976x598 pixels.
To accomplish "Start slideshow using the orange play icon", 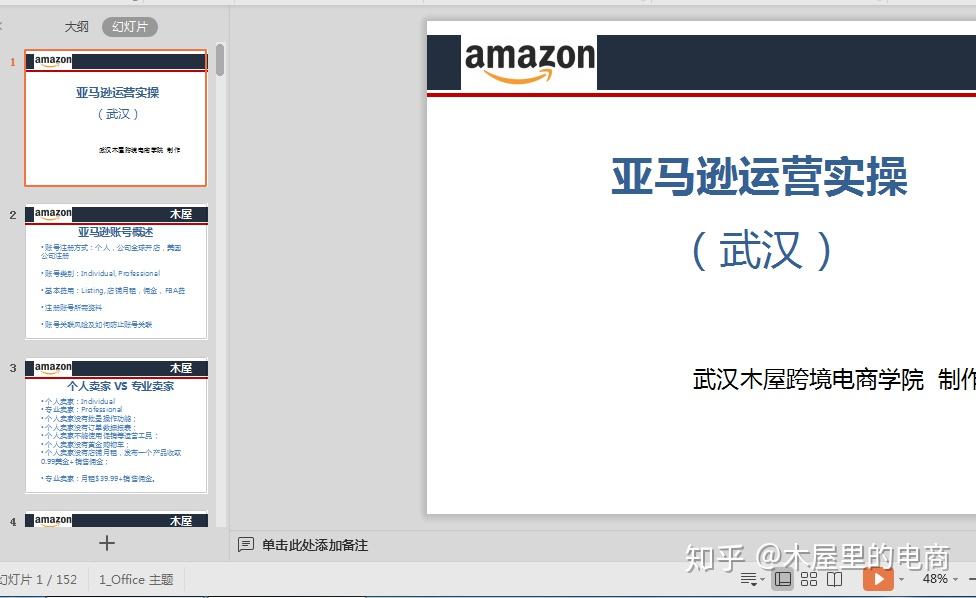I will [878, 580].
